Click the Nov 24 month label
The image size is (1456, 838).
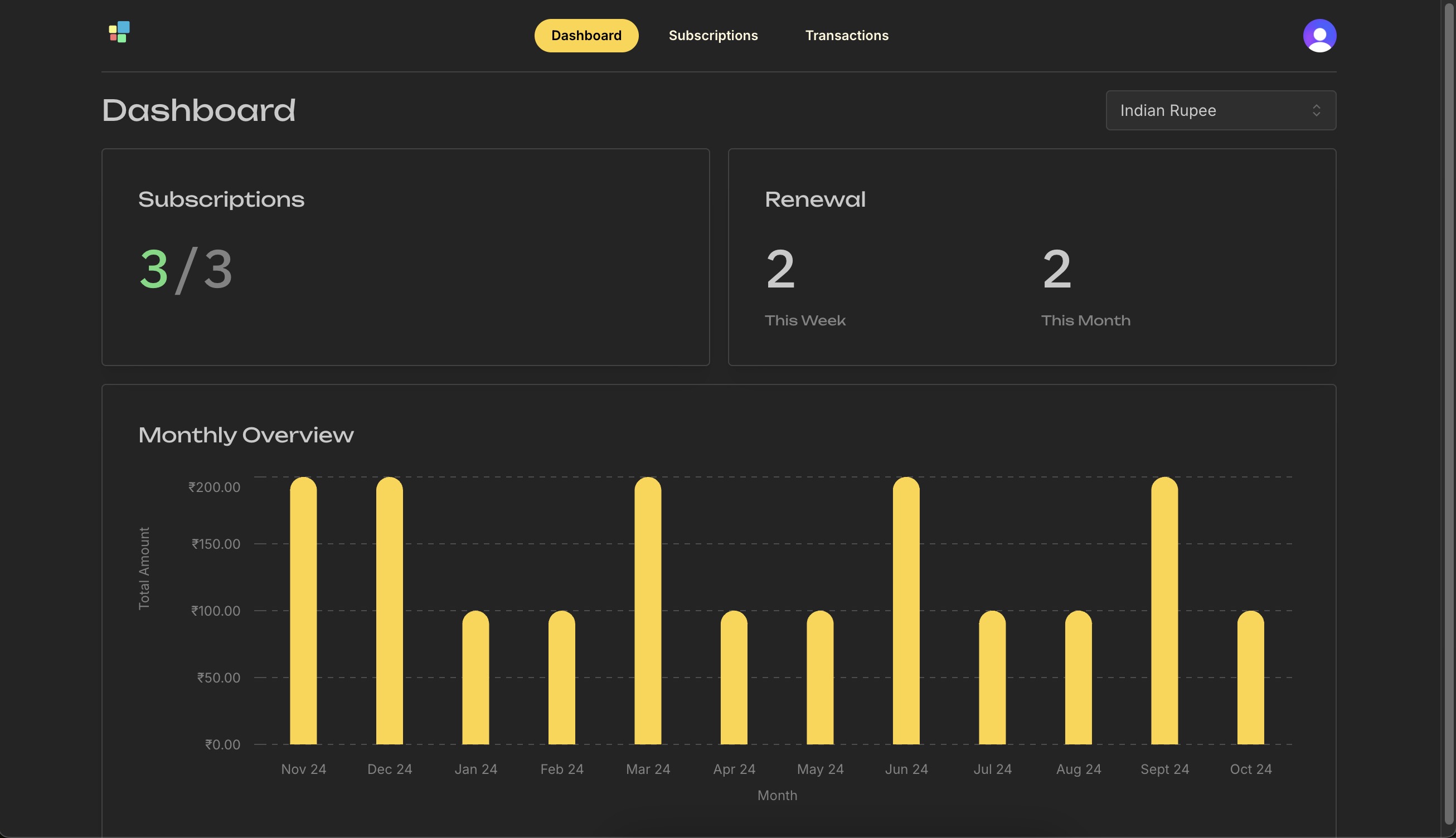[x=303, y=769]
